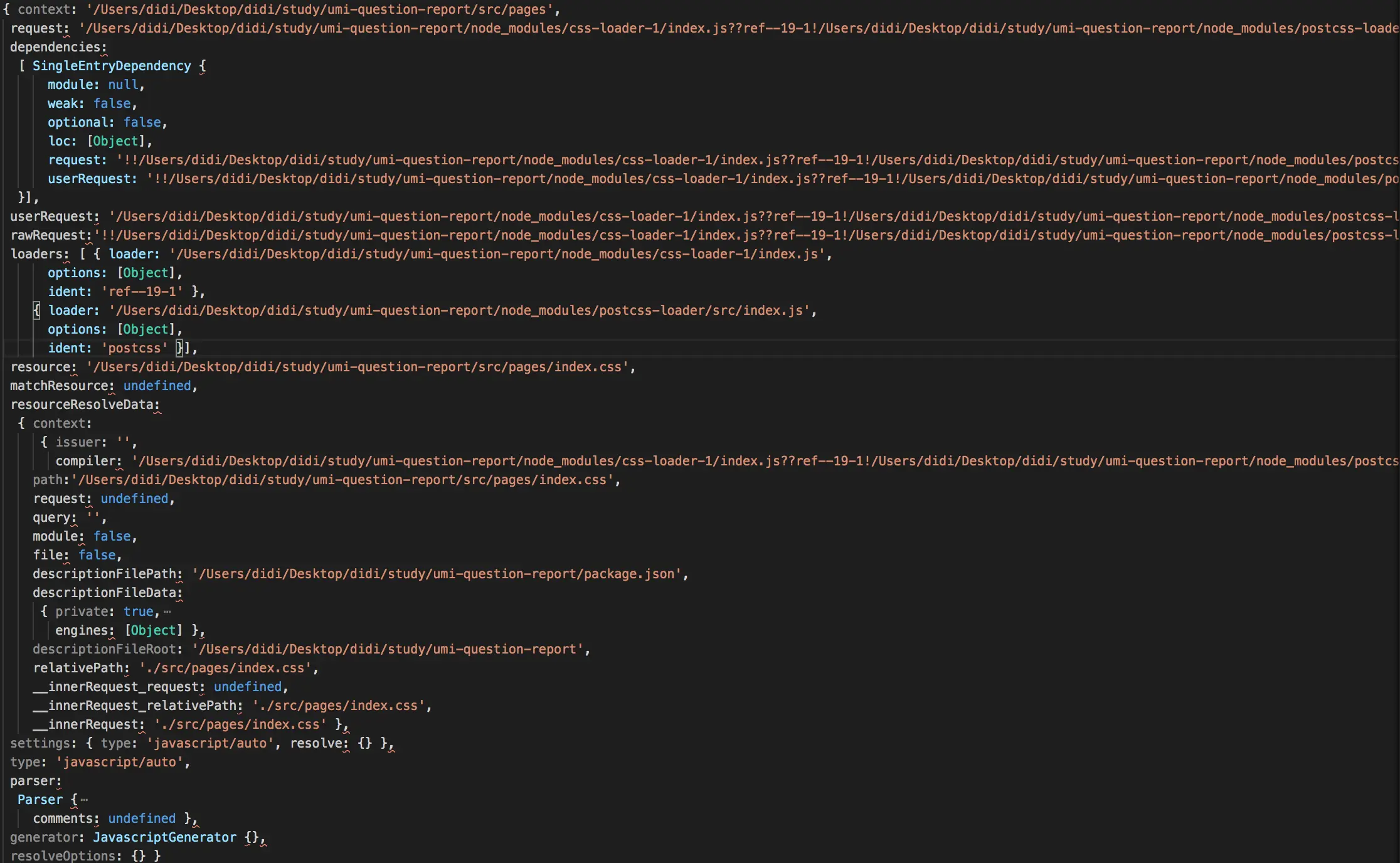Click the JavascriptGenerator class name
The image size is (1400, 863).
coord(164,837)
